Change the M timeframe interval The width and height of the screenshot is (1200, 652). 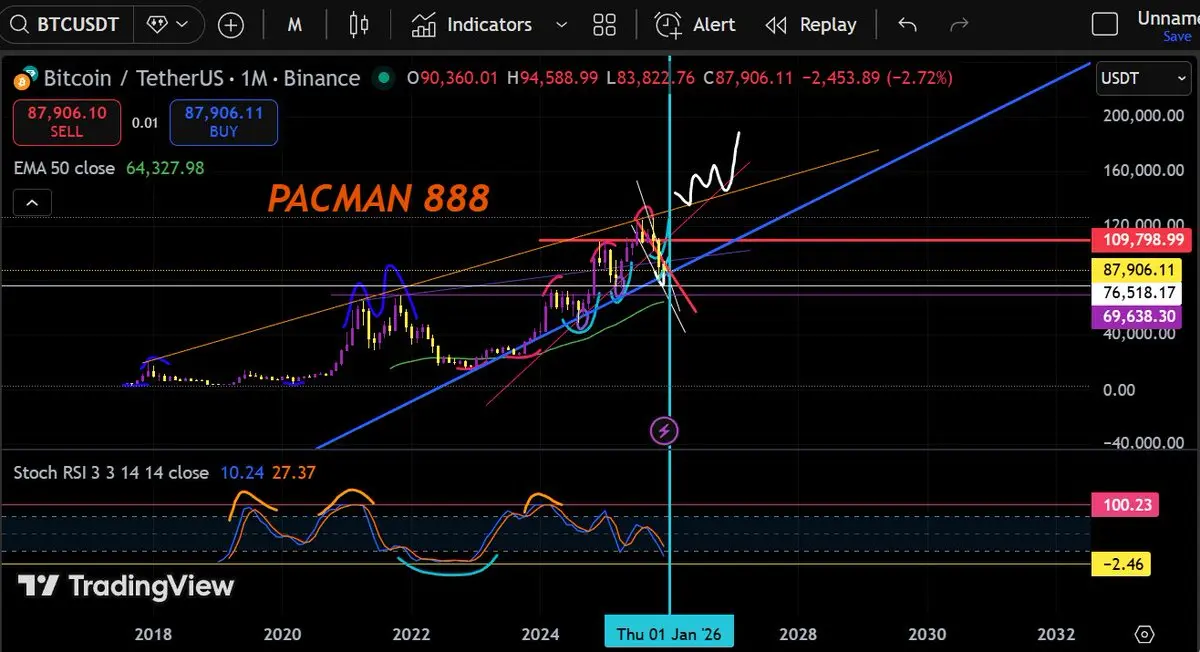click(x=295, y=25)
